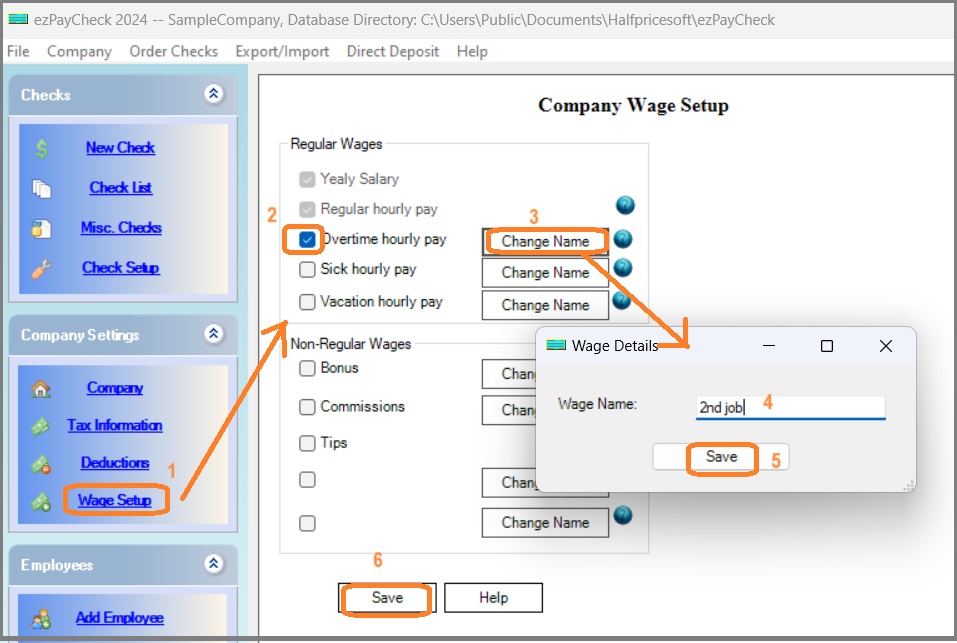957x643 pixels.
Task: Open the Direct Deposit menu
Action: (x=393, y=51)
